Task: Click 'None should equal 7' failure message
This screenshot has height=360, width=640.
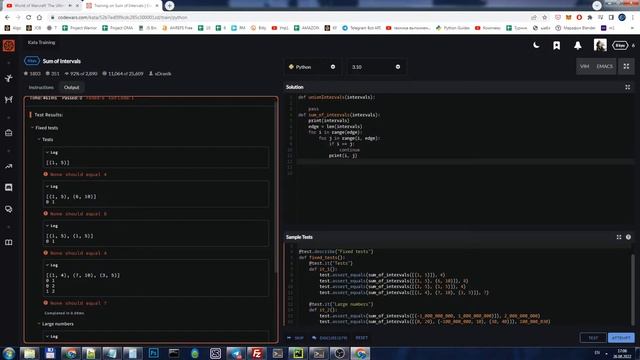Action: 78,303
